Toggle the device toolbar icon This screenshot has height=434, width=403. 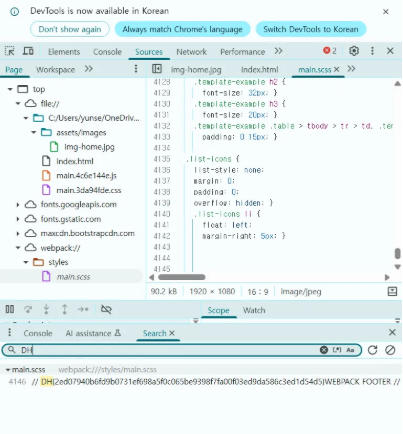tap(28, 51)
